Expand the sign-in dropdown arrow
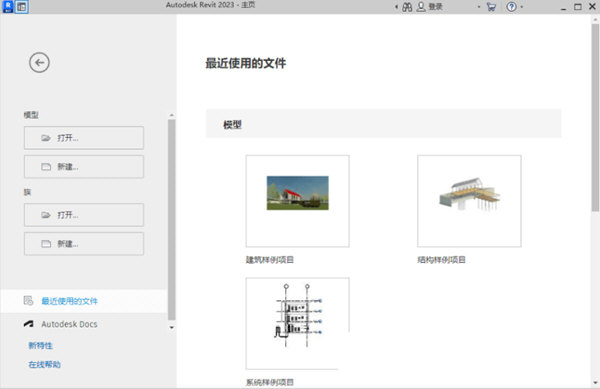Image resolution: width=600 pixels, height=389 pixels. click(x=479, y=7)
